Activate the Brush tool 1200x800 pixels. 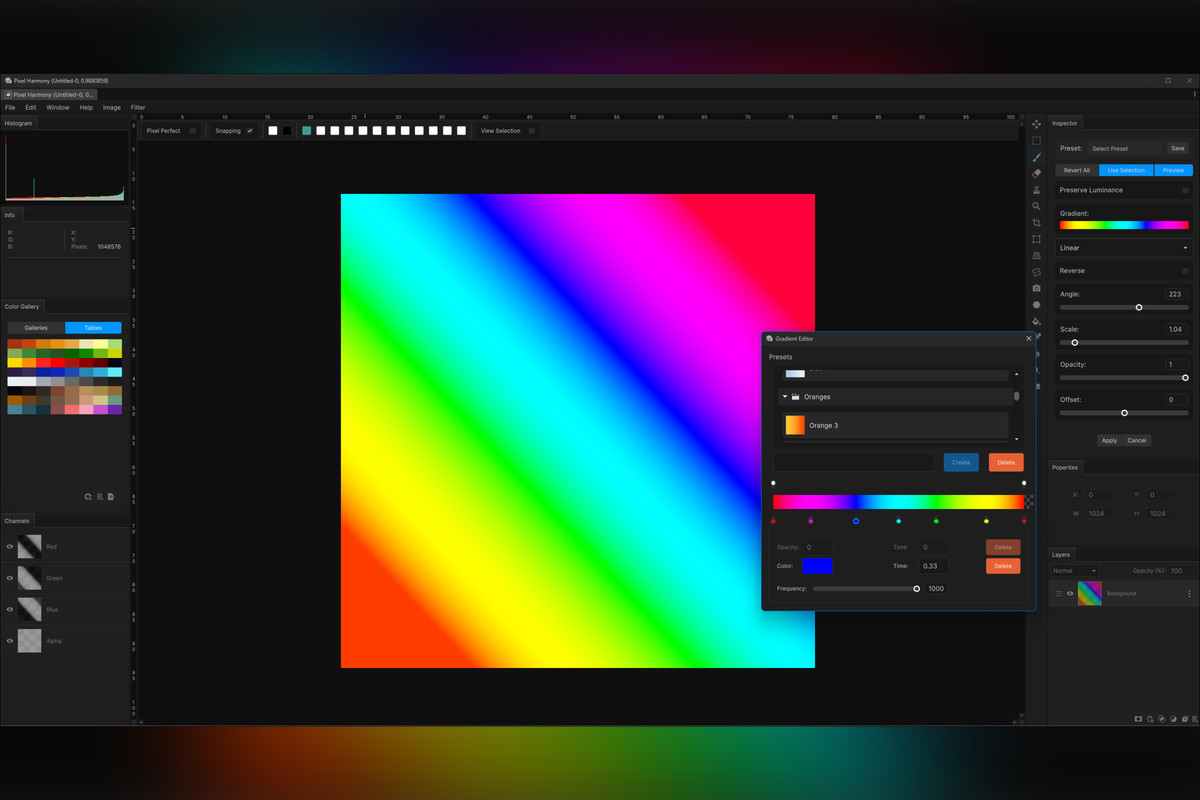(1036, 158)
